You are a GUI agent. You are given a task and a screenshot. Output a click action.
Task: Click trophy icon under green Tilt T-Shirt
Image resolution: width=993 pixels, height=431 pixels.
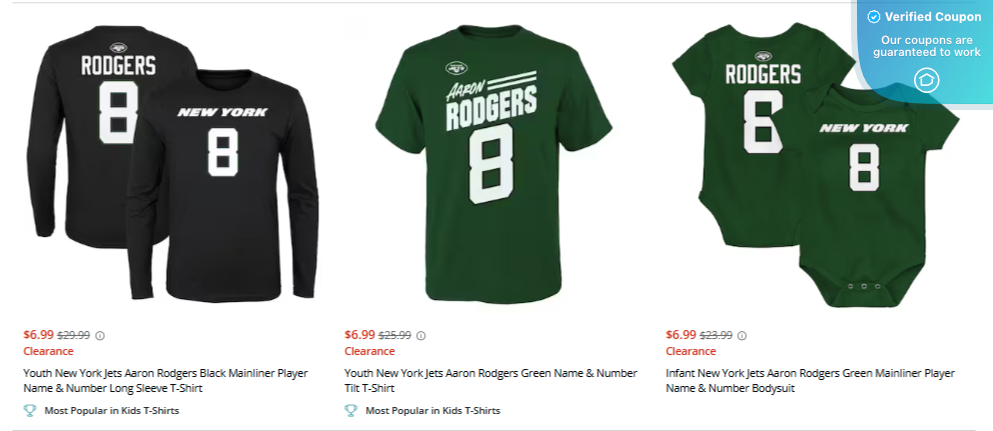351,410
